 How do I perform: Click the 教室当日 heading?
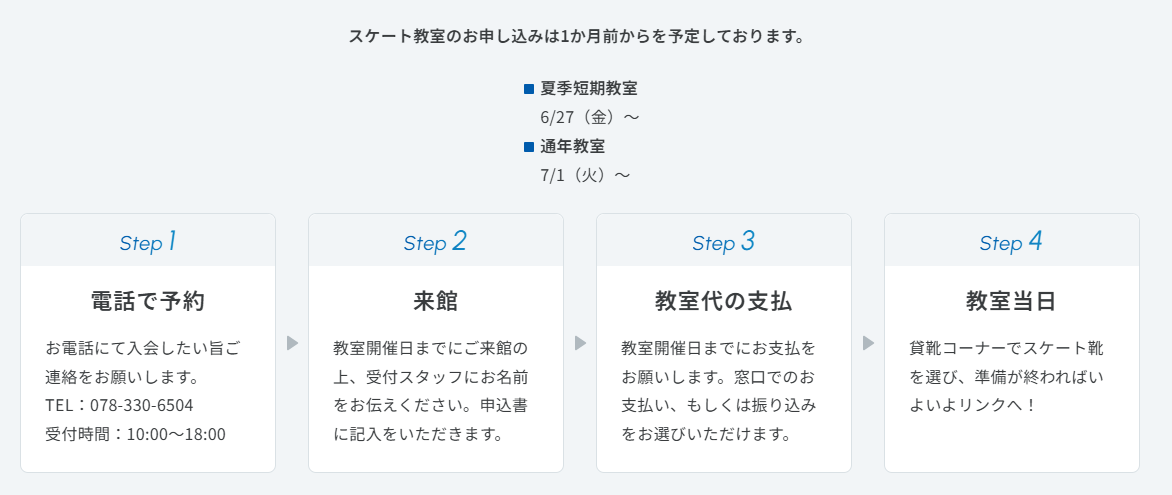coord(1011,301)
